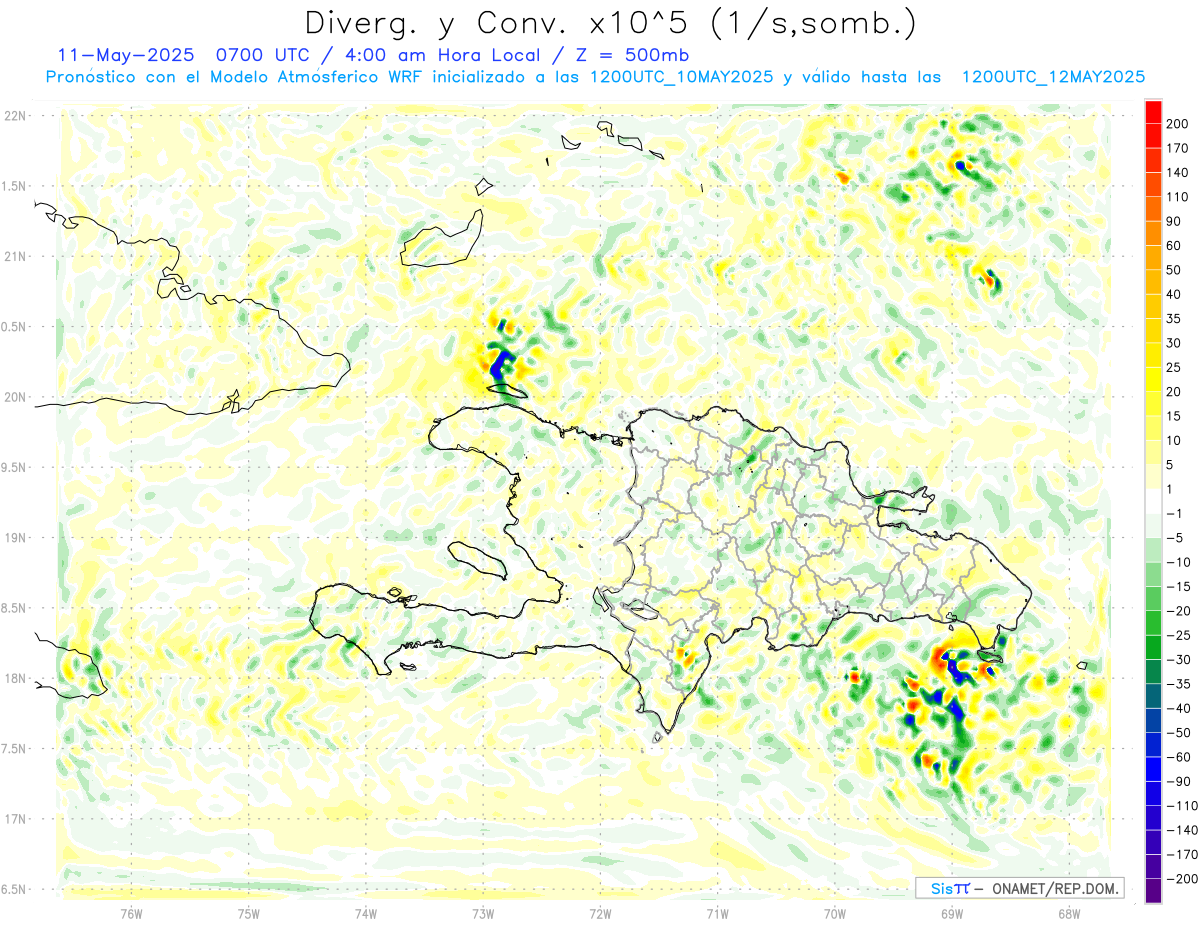
Task: Click the '18N' latitude label
Action: [x=15, y=678]
